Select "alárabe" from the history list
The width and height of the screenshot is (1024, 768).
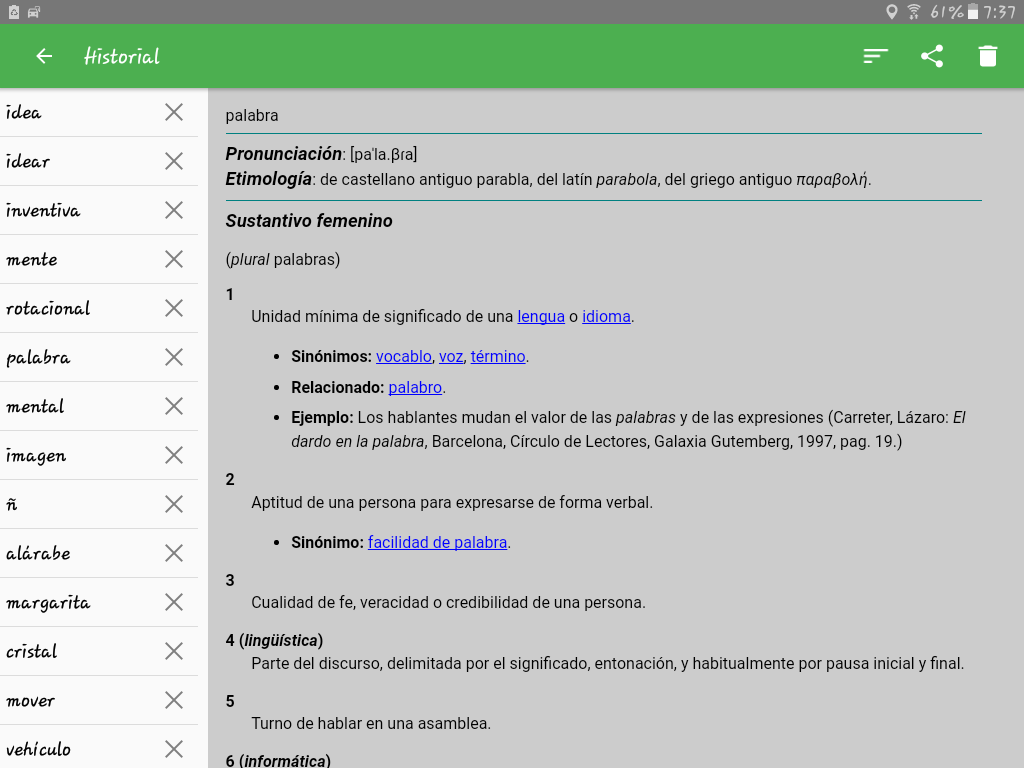tap(60, 552)
